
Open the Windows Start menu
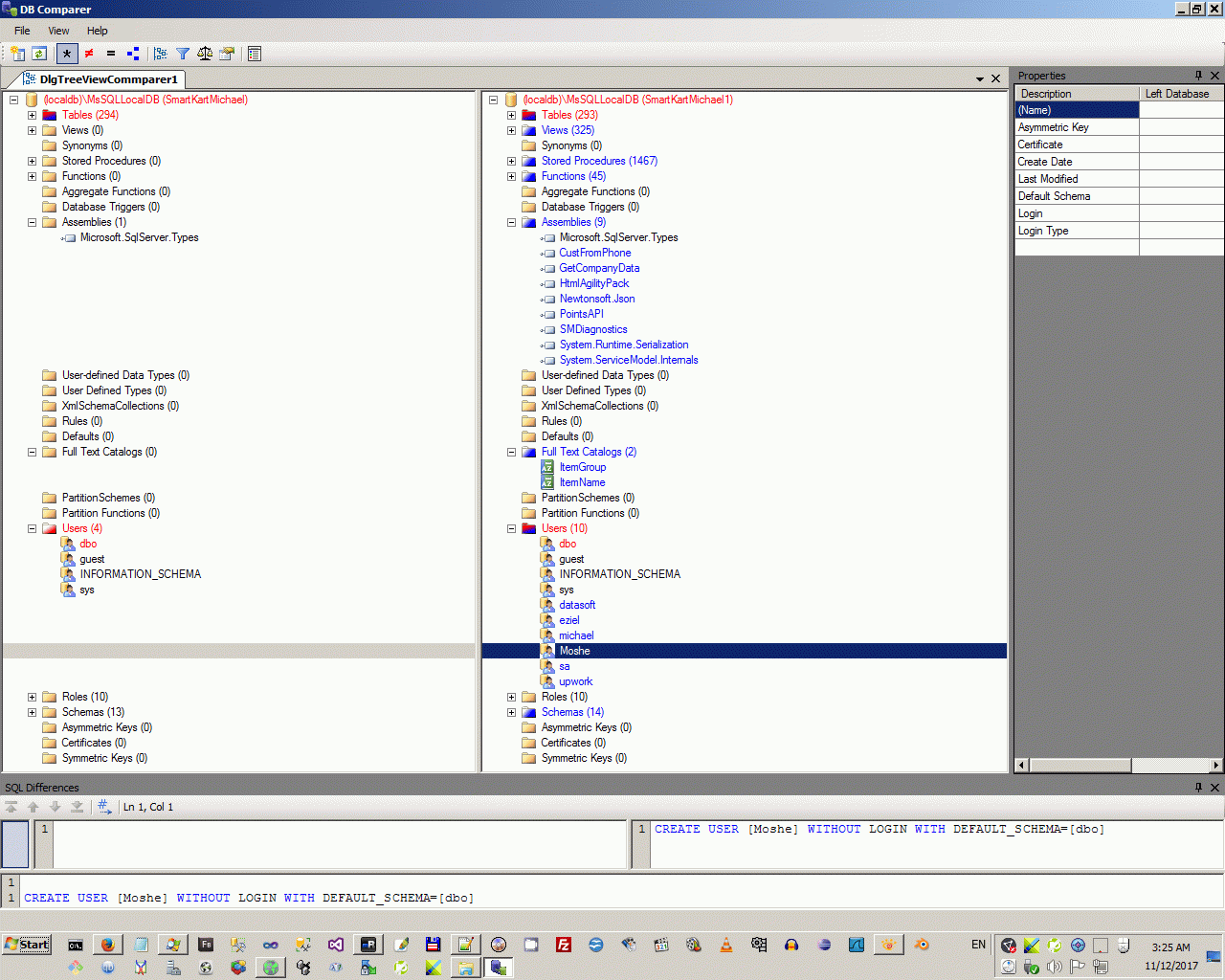tap(27, 945)
